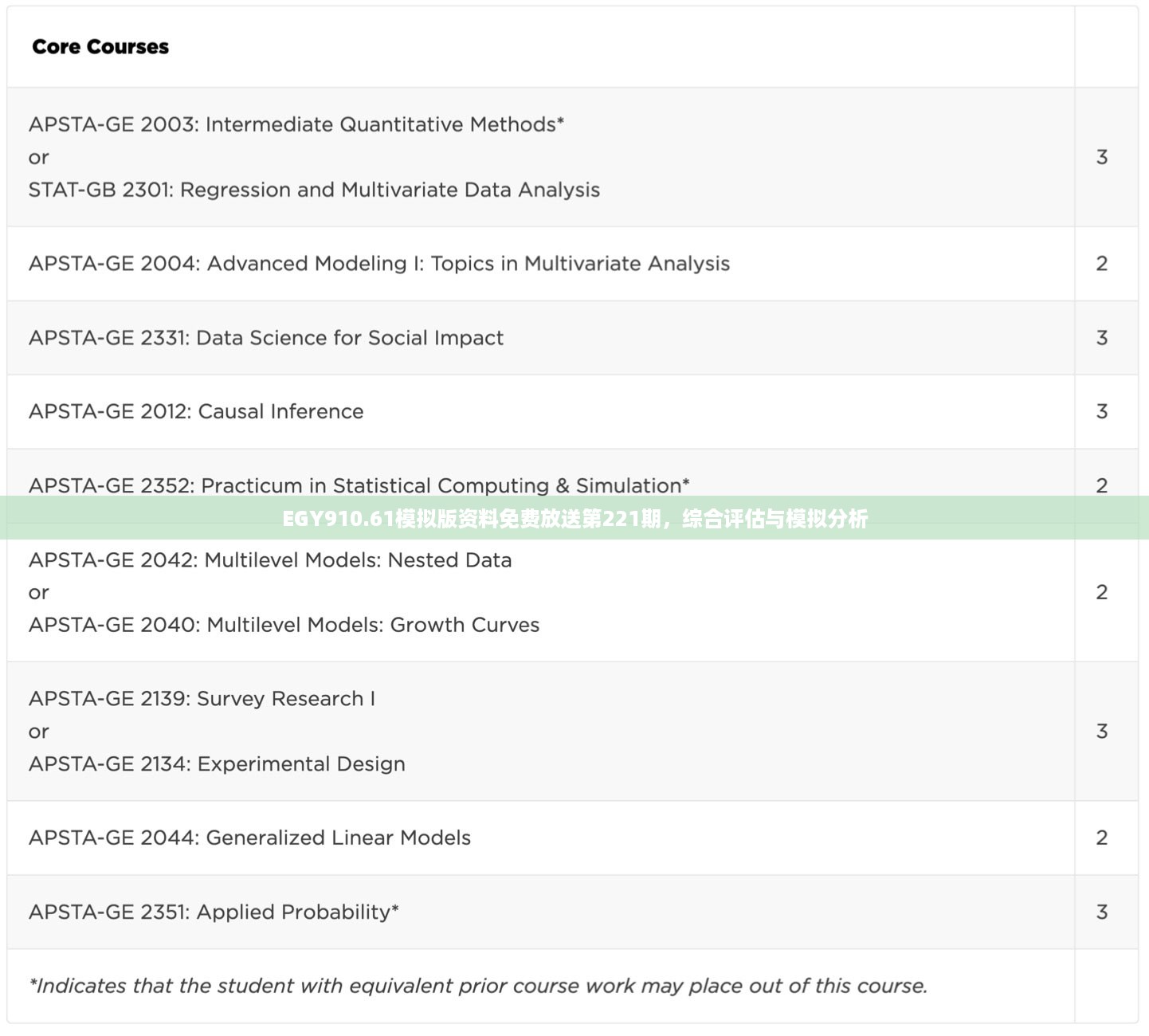Select the "or" between Survey Research and Experimental Design
This screenshot has height=1036, width=1149.
[38, 732]
